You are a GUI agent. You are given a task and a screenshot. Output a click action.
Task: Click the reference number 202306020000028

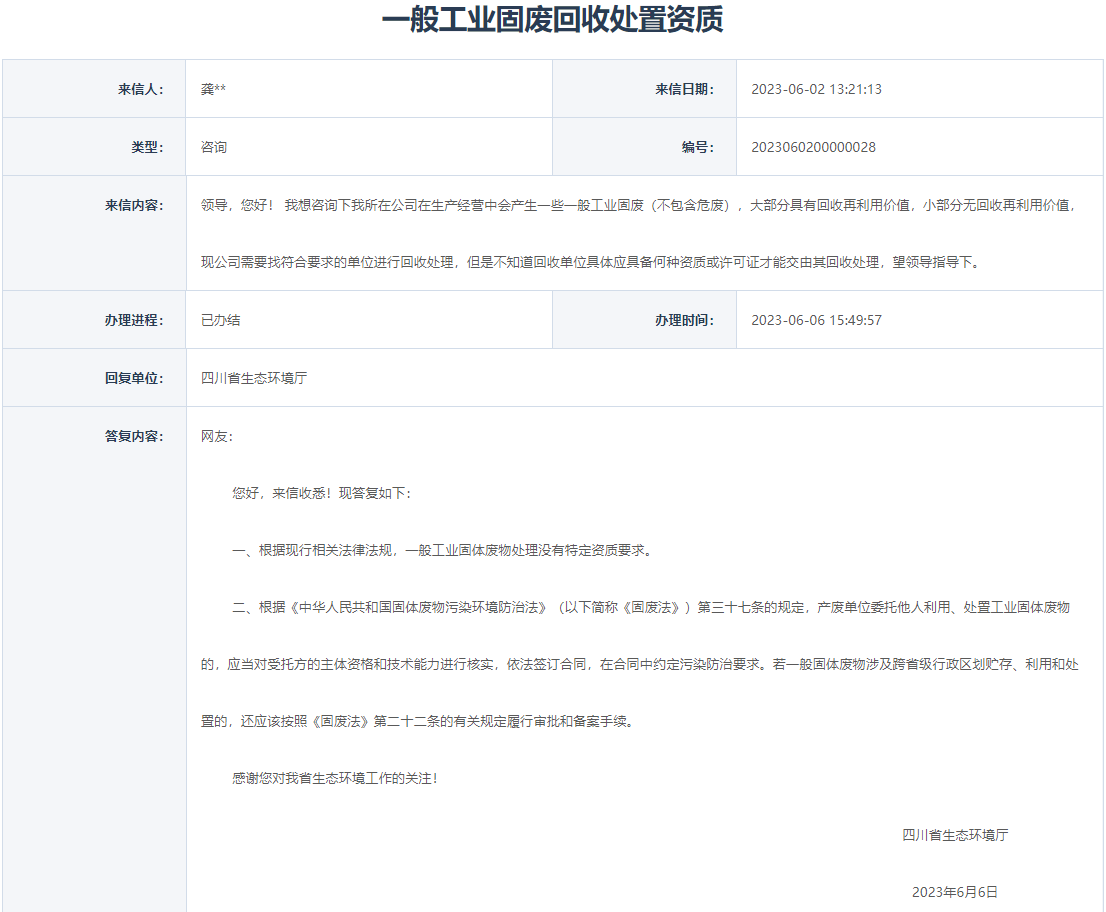813,147
